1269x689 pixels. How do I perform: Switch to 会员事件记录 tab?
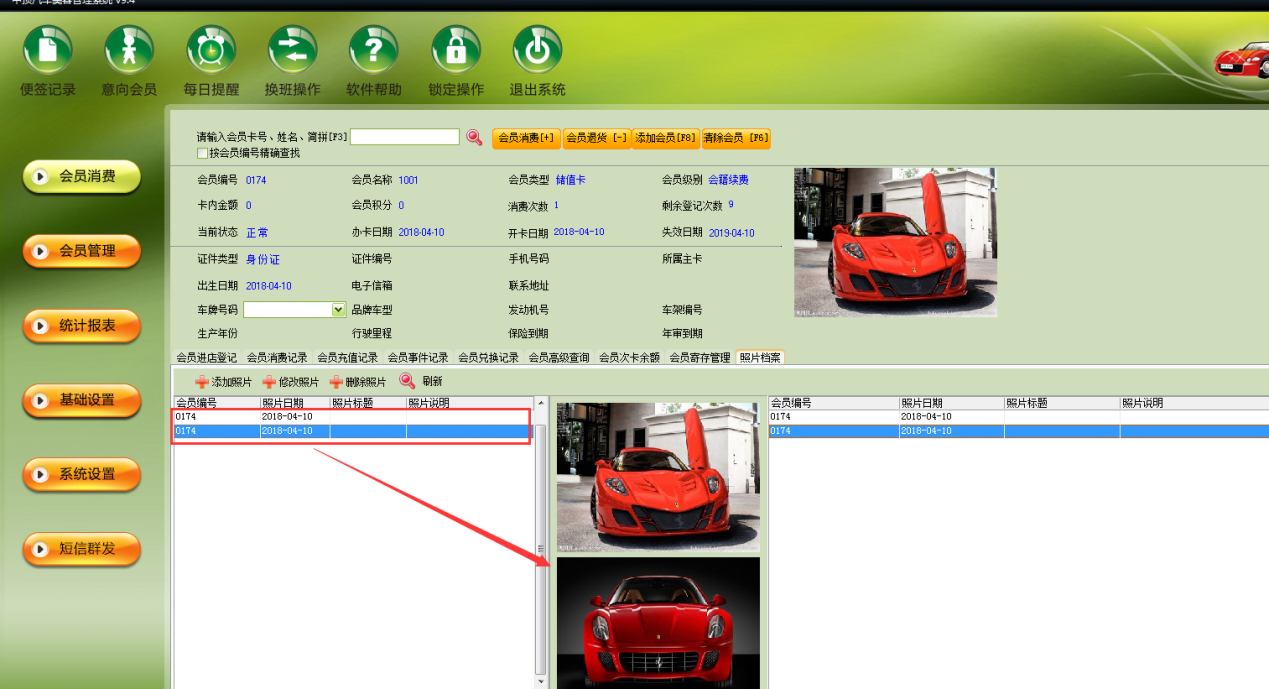coord(418,358)
